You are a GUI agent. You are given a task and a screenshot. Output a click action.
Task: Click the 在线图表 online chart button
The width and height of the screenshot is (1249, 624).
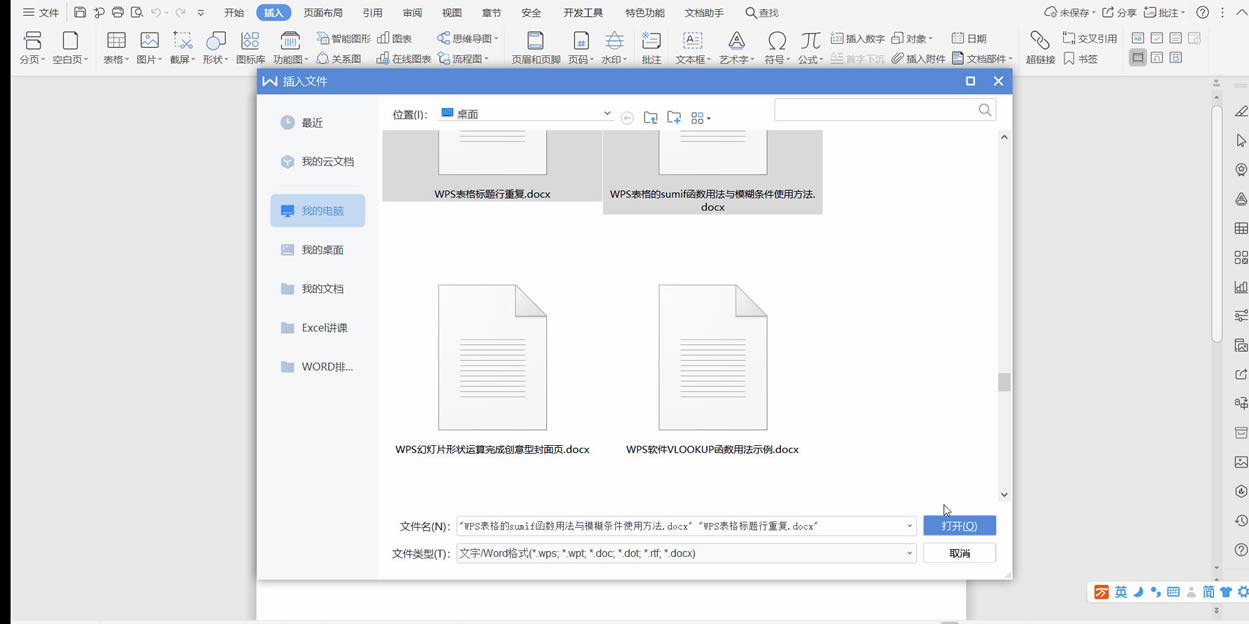pos(404,59)
